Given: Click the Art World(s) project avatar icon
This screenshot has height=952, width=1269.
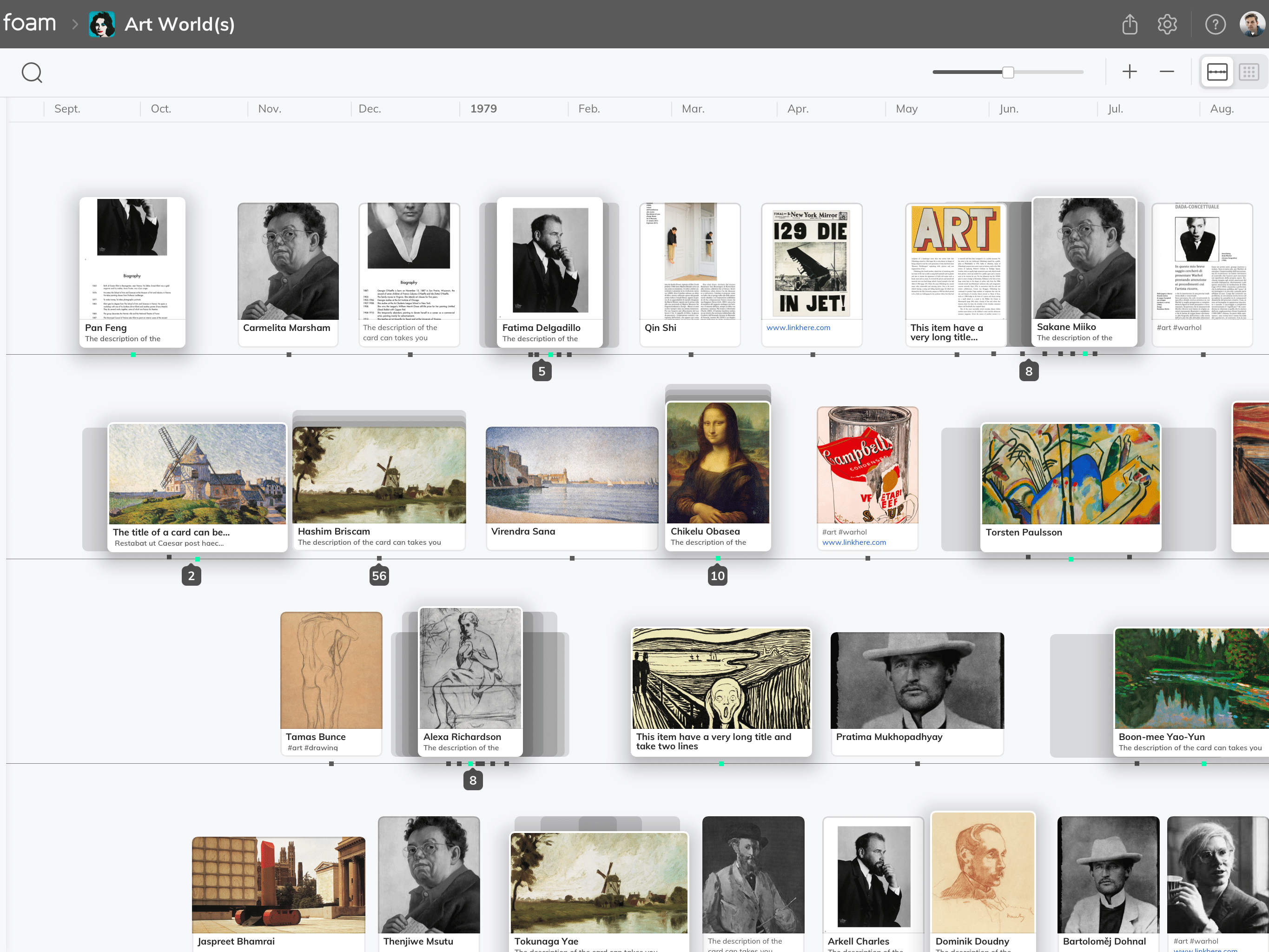Looking at the screenshot, I should (101, 24).
